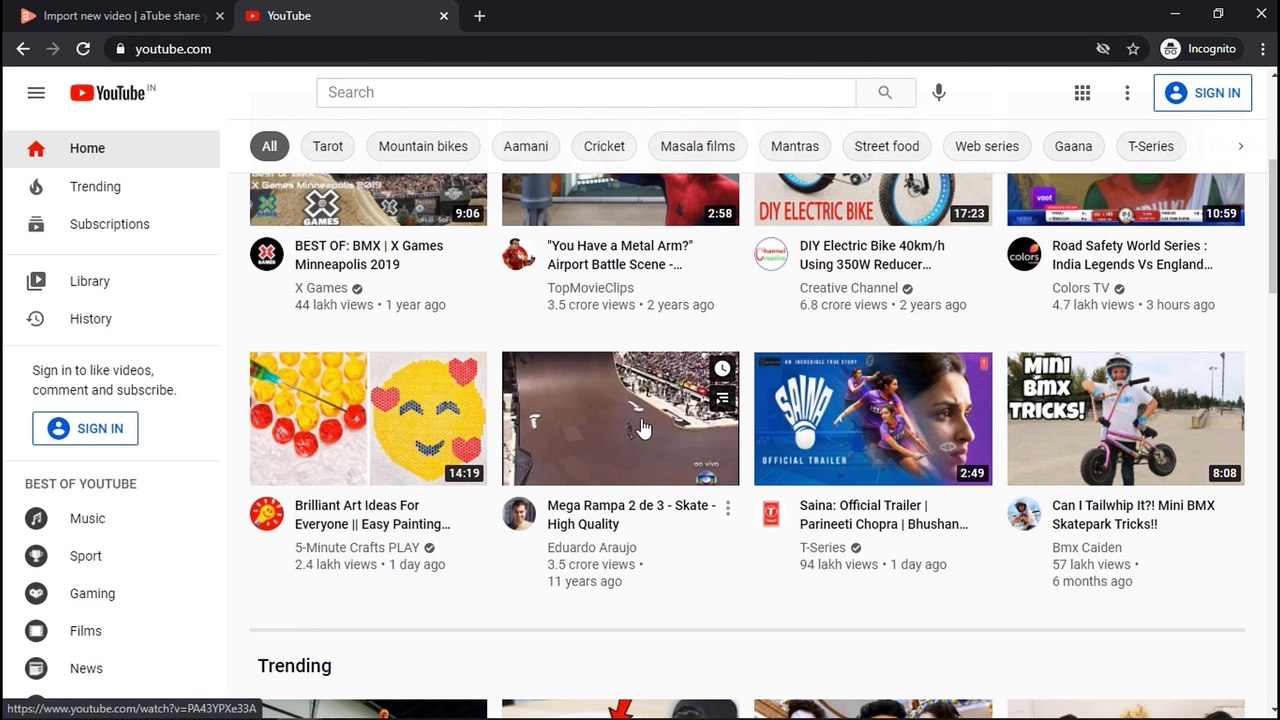This screenshot has height=720, width=1280.
Task: Open Bmx Caiden channel avatar
Action: (x=1024, y=514)
